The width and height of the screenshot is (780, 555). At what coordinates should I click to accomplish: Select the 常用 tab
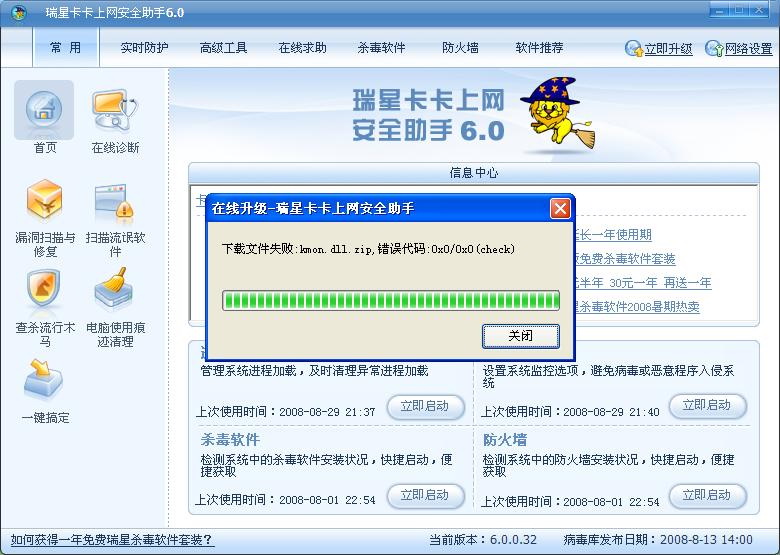66,48
